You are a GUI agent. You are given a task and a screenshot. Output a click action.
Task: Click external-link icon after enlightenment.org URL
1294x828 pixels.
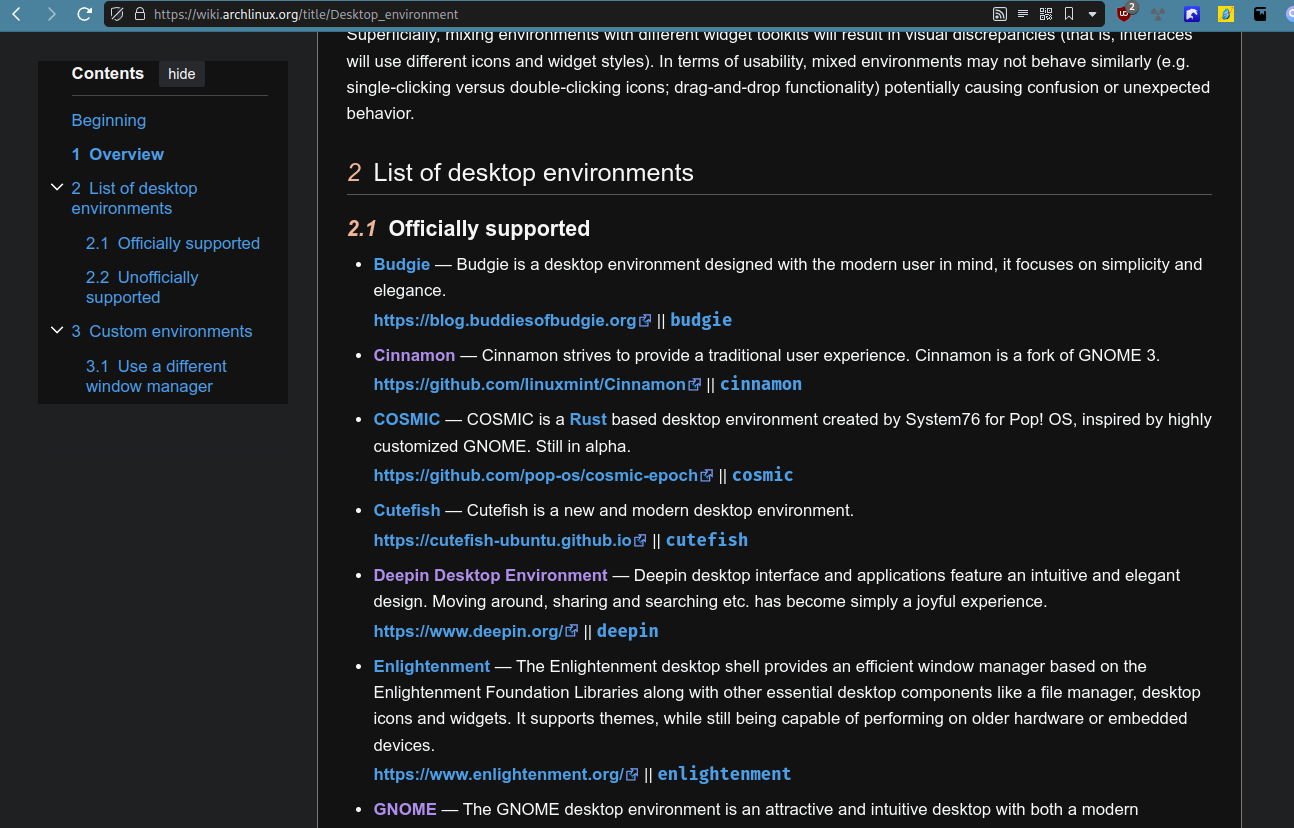click(632, 775)
